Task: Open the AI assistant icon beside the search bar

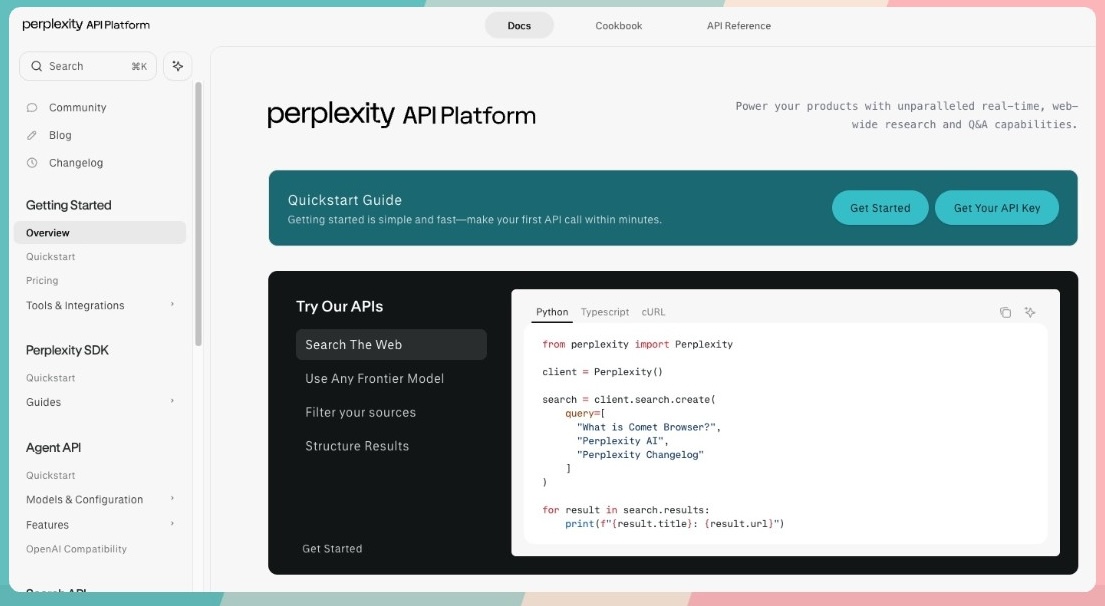Action: click(178, 65)
